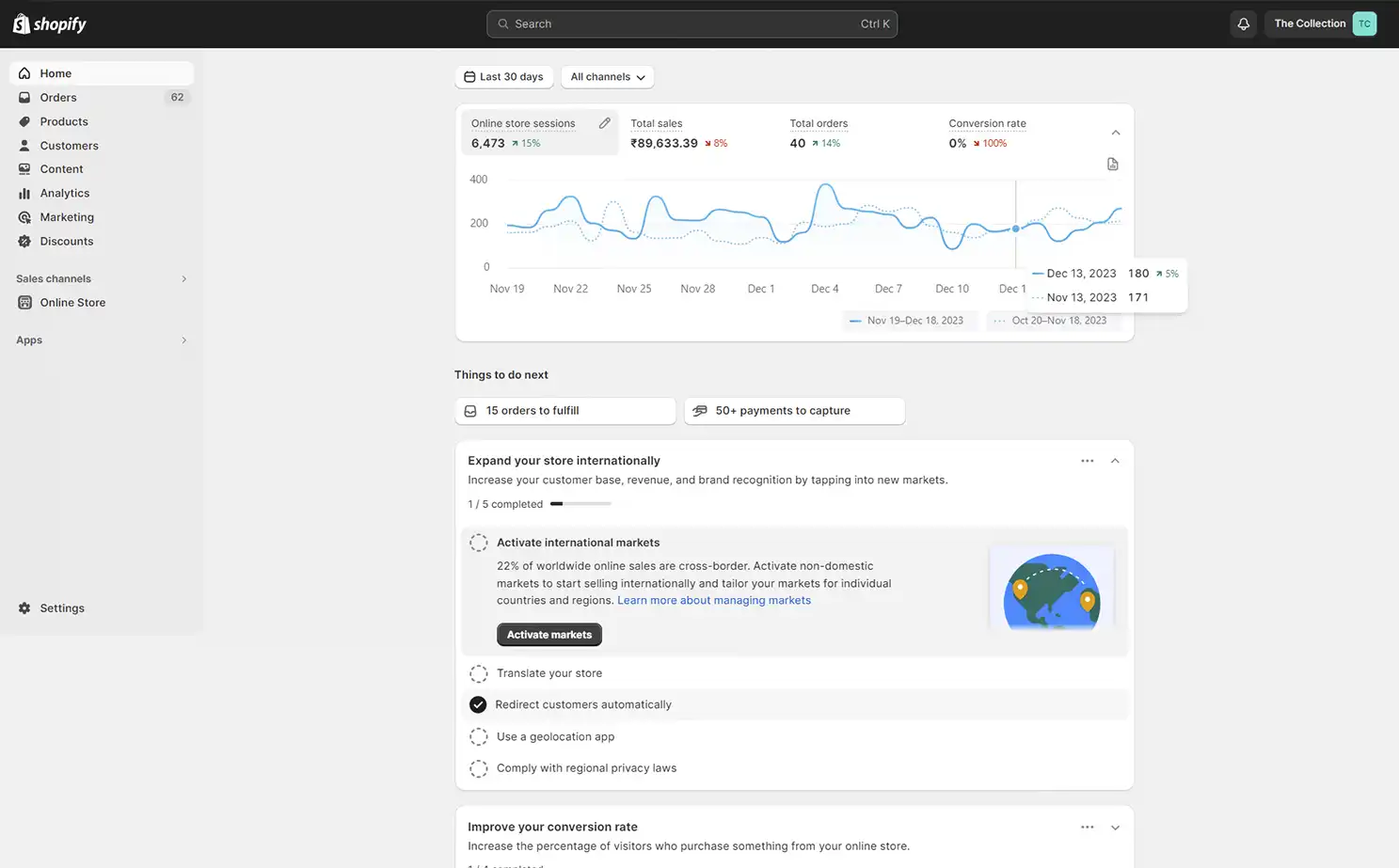The height and width of the screenshot is (868, 1399).
Task: Click the 1/5 completed progress bar
Action: (579, 503)
